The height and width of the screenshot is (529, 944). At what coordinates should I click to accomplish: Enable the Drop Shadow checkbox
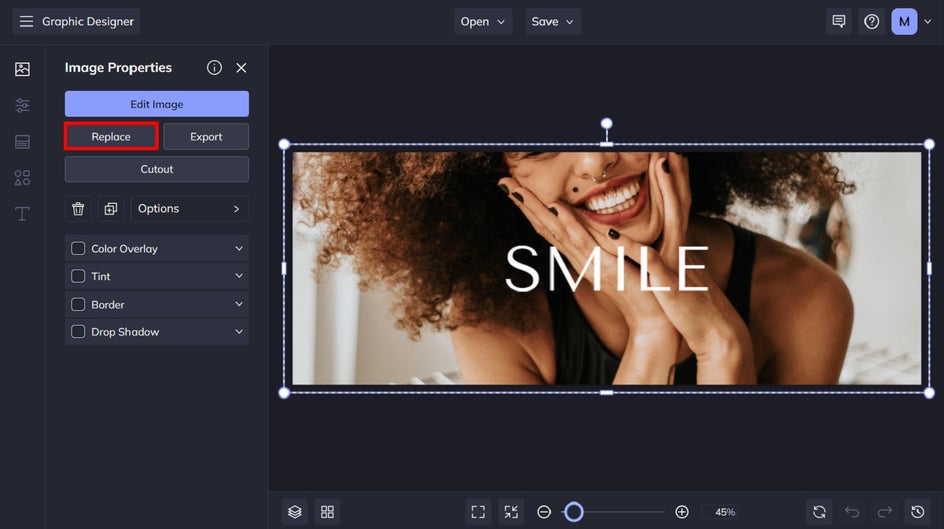78,332
